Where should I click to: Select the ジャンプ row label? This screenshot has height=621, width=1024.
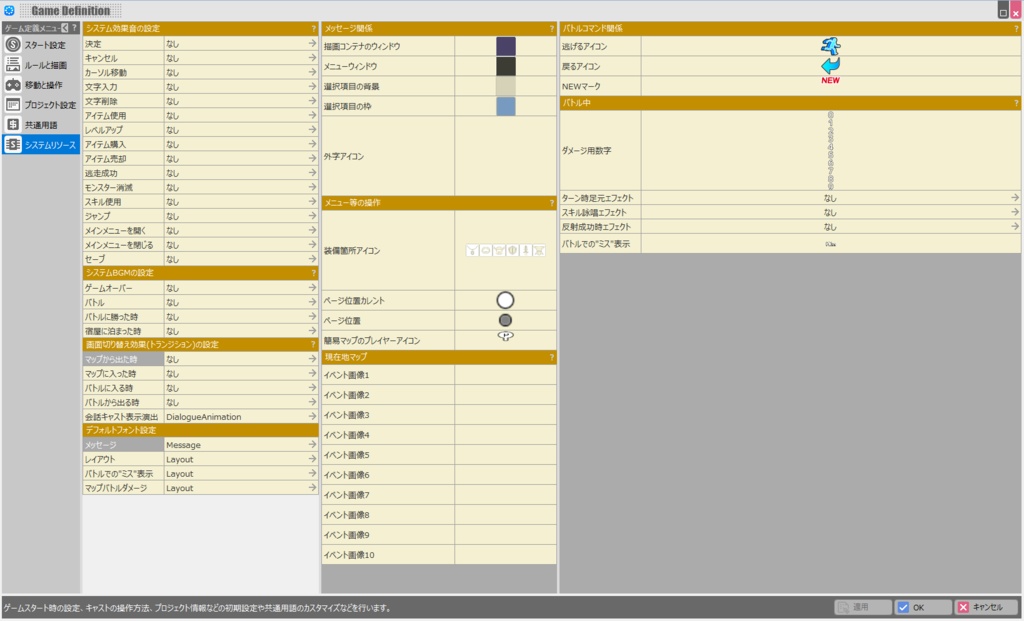coord(97,216)
